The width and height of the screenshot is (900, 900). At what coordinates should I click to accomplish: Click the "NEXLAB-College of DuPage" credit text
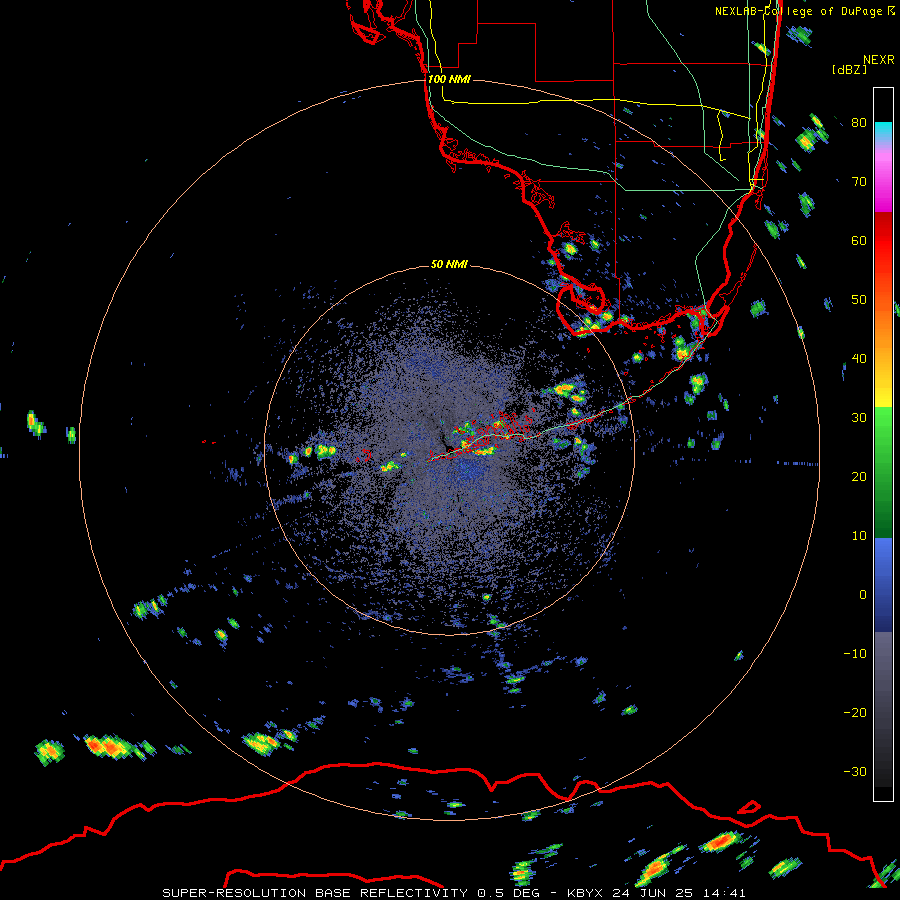coord(798,11)
